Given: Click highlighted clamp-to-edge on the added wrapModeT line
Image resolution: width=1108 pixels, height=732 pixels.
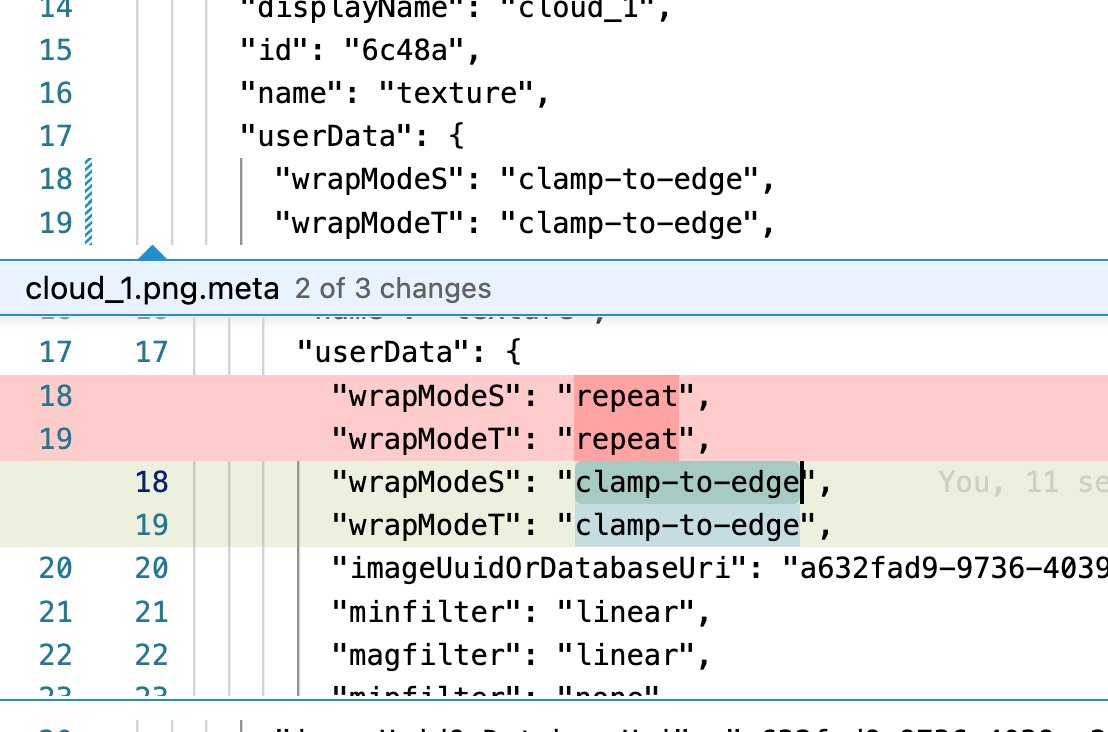Looking at the screenshot, I should [687, 525].
